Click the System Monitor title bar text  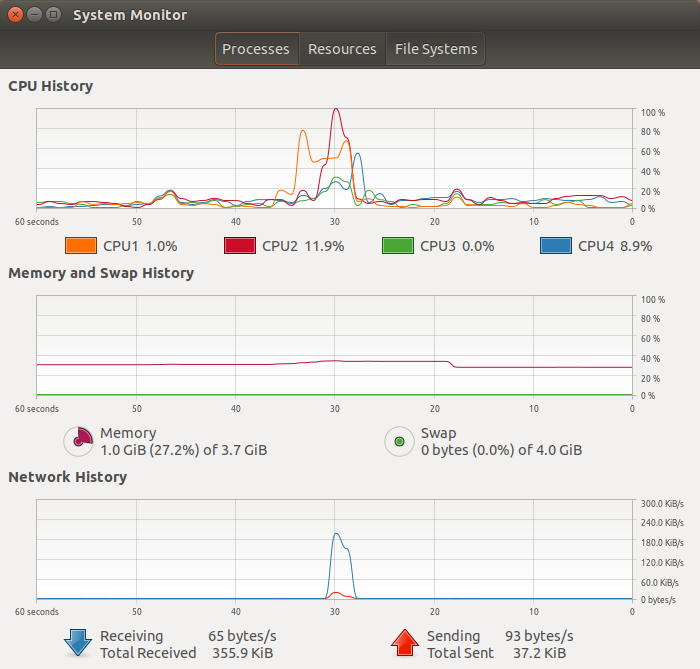click(130, 15)
